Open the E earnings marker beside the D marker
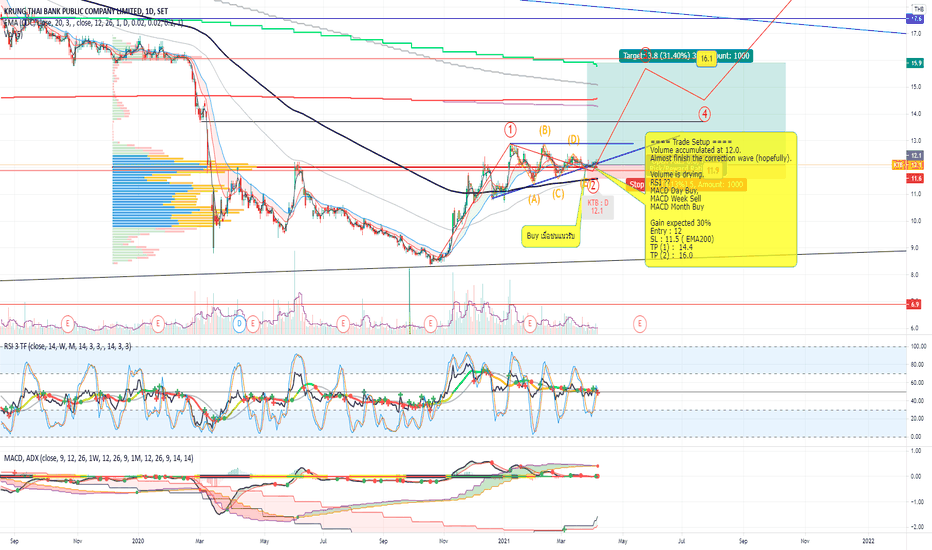The image size is (932, 550). (253, 324)
